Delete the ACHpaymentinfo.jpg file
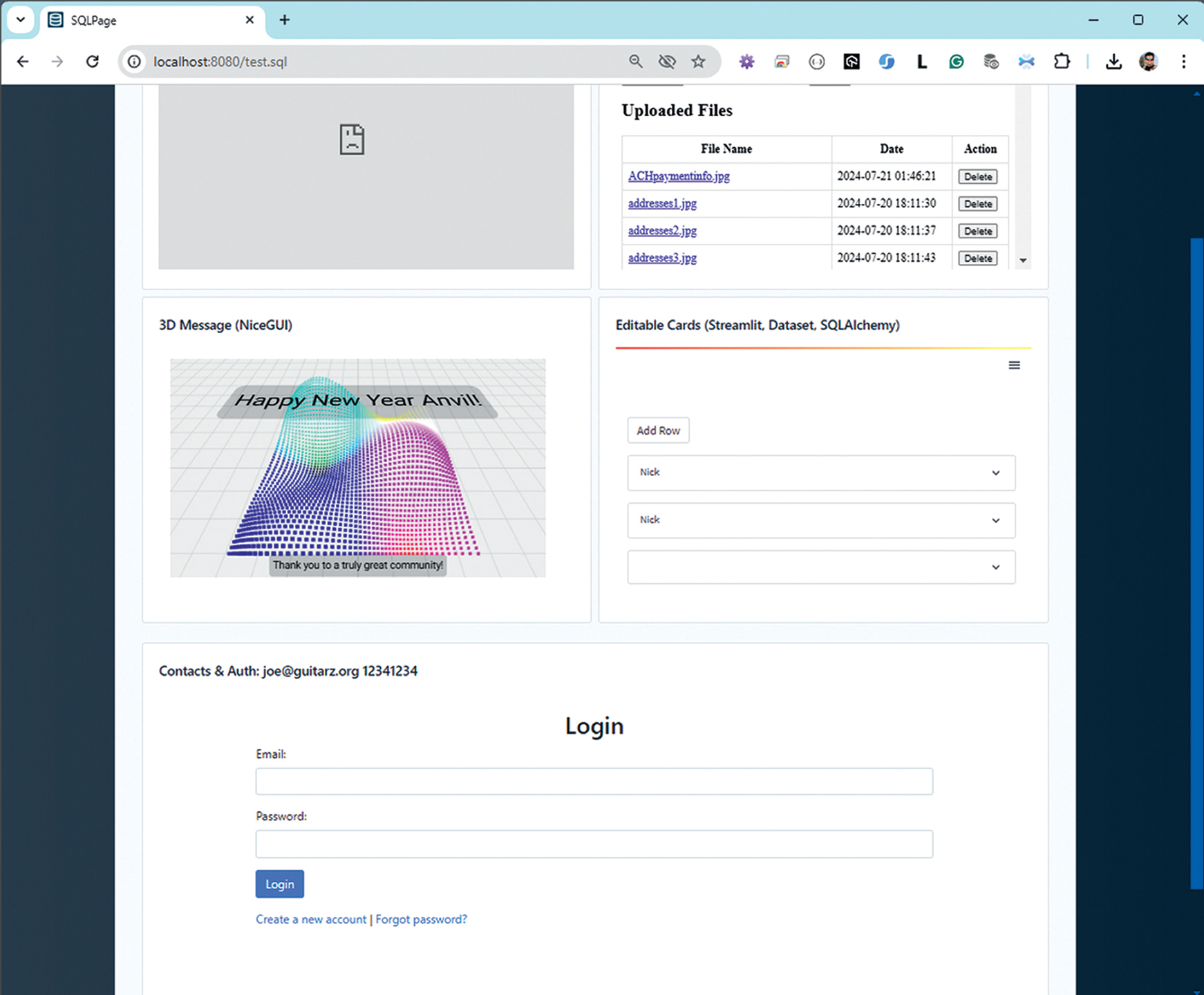Image resolution: width=1204 pixels, height=995 pixels. [x=977, y=177]
